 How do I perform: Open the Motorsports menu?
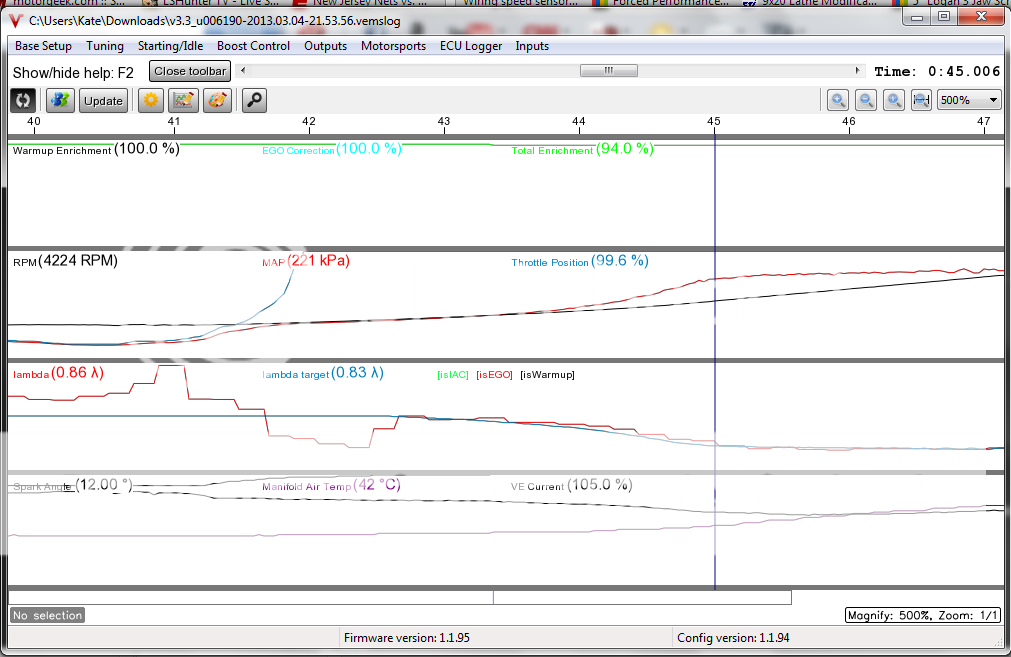pos(393,46)
